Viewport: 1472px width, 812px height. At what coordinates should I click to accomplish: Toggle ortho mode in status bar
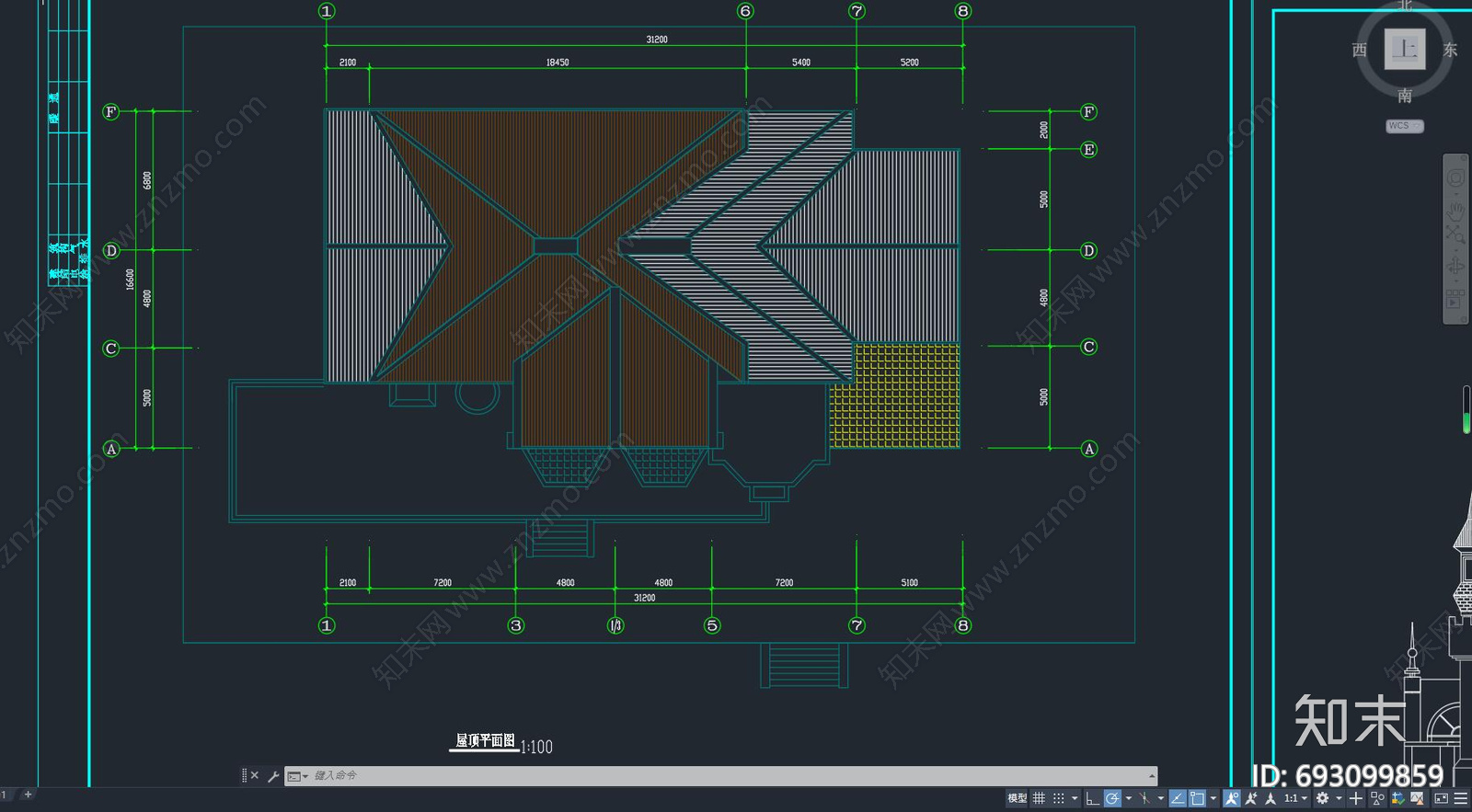click(1092, 798)
